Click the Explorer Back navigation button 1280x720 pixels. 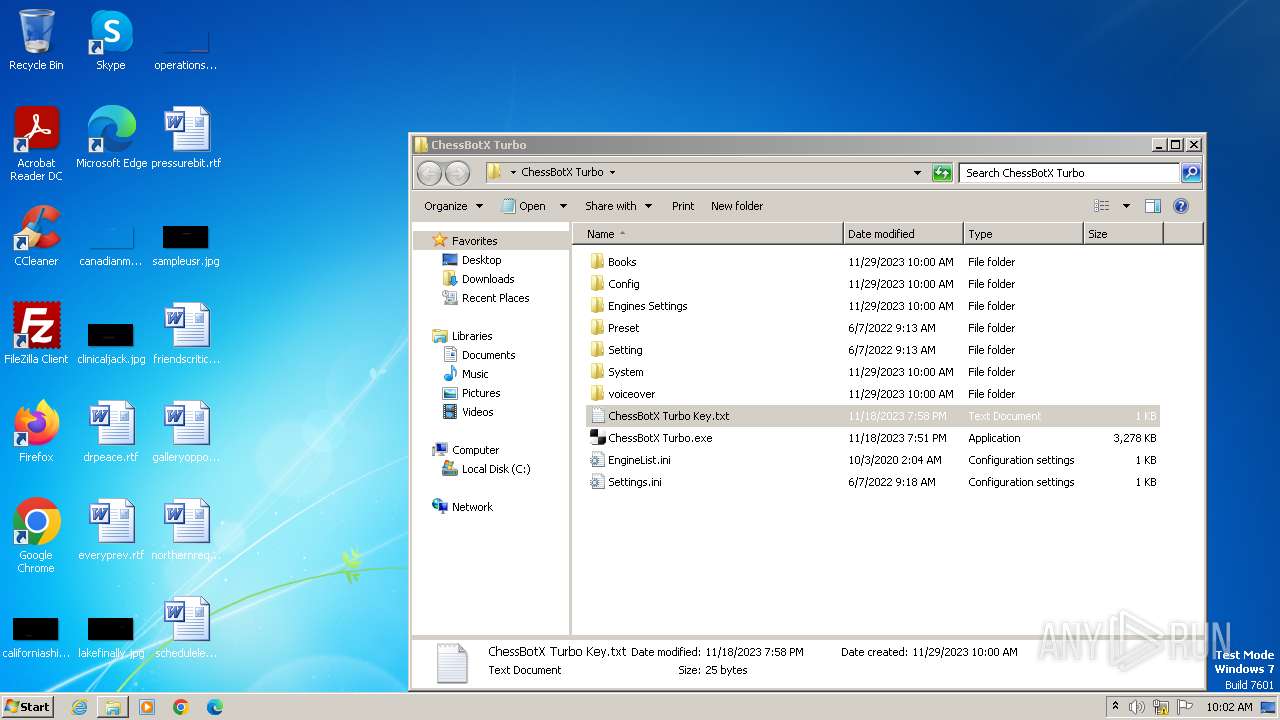pos(429,173)
